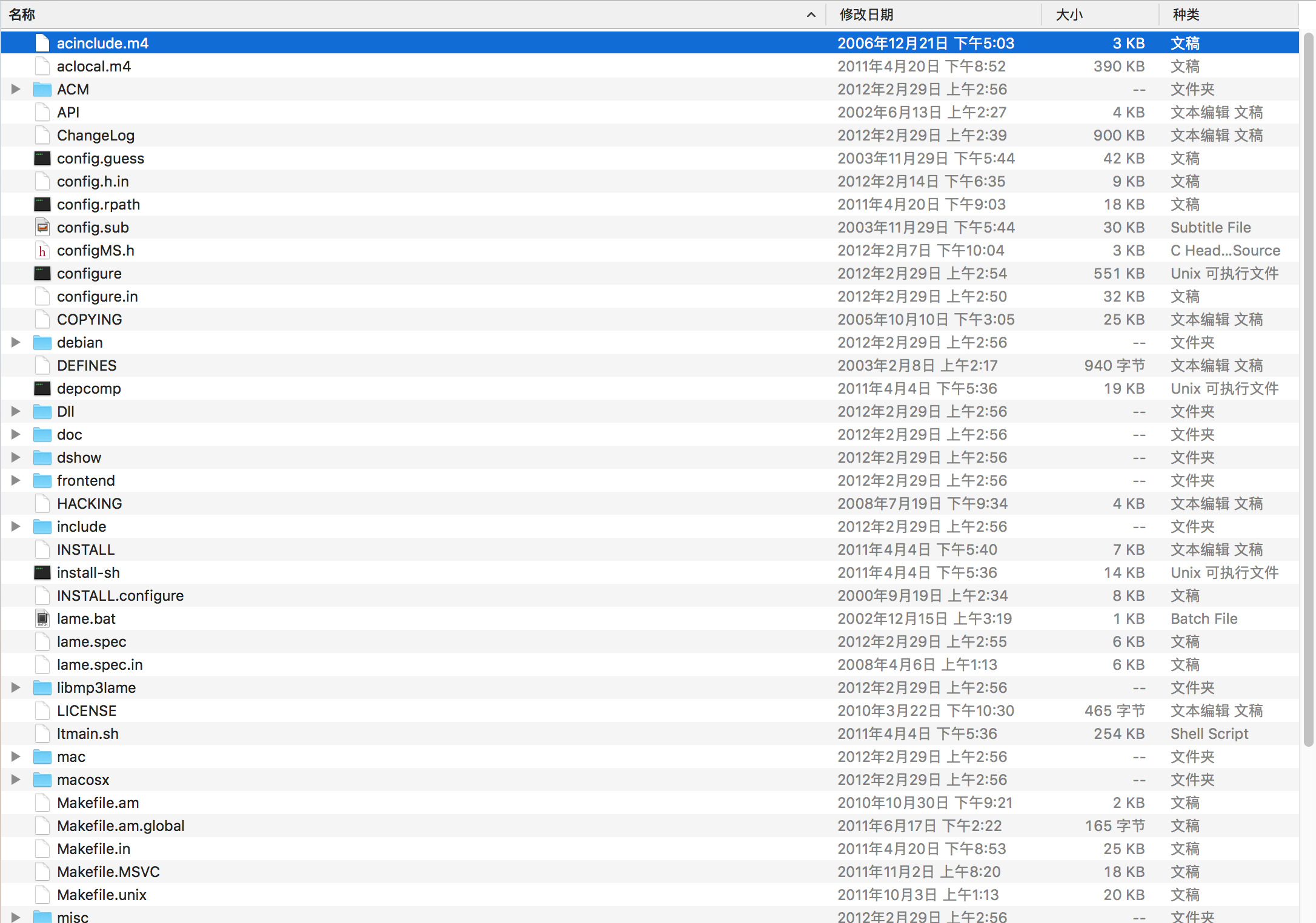
Task: Click the acinclude.m4 file icon
Action: pyautogui.click(x=42, y=43)
